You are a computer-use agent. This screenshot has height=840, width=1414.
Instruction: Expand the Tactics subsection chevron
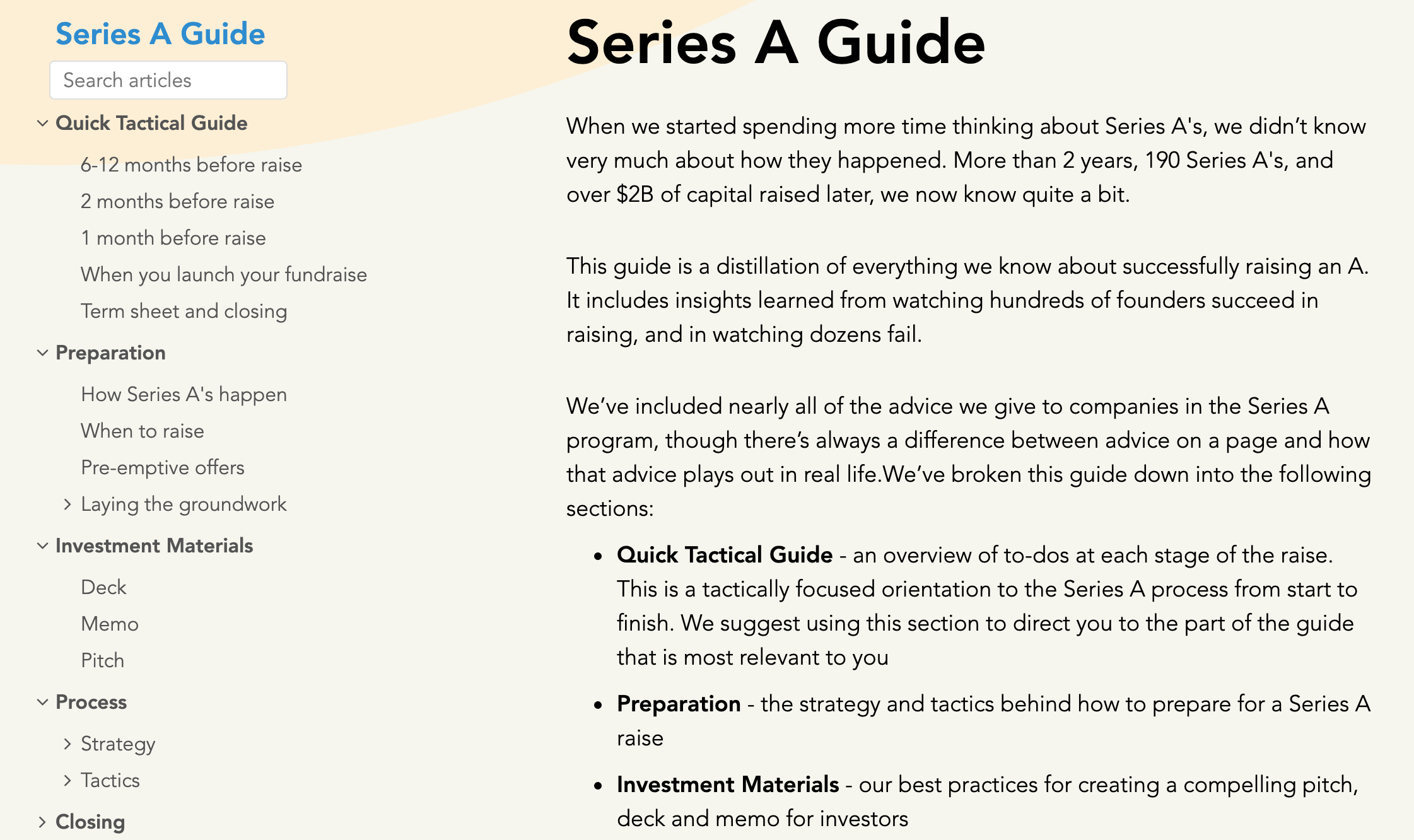(67, 781)
